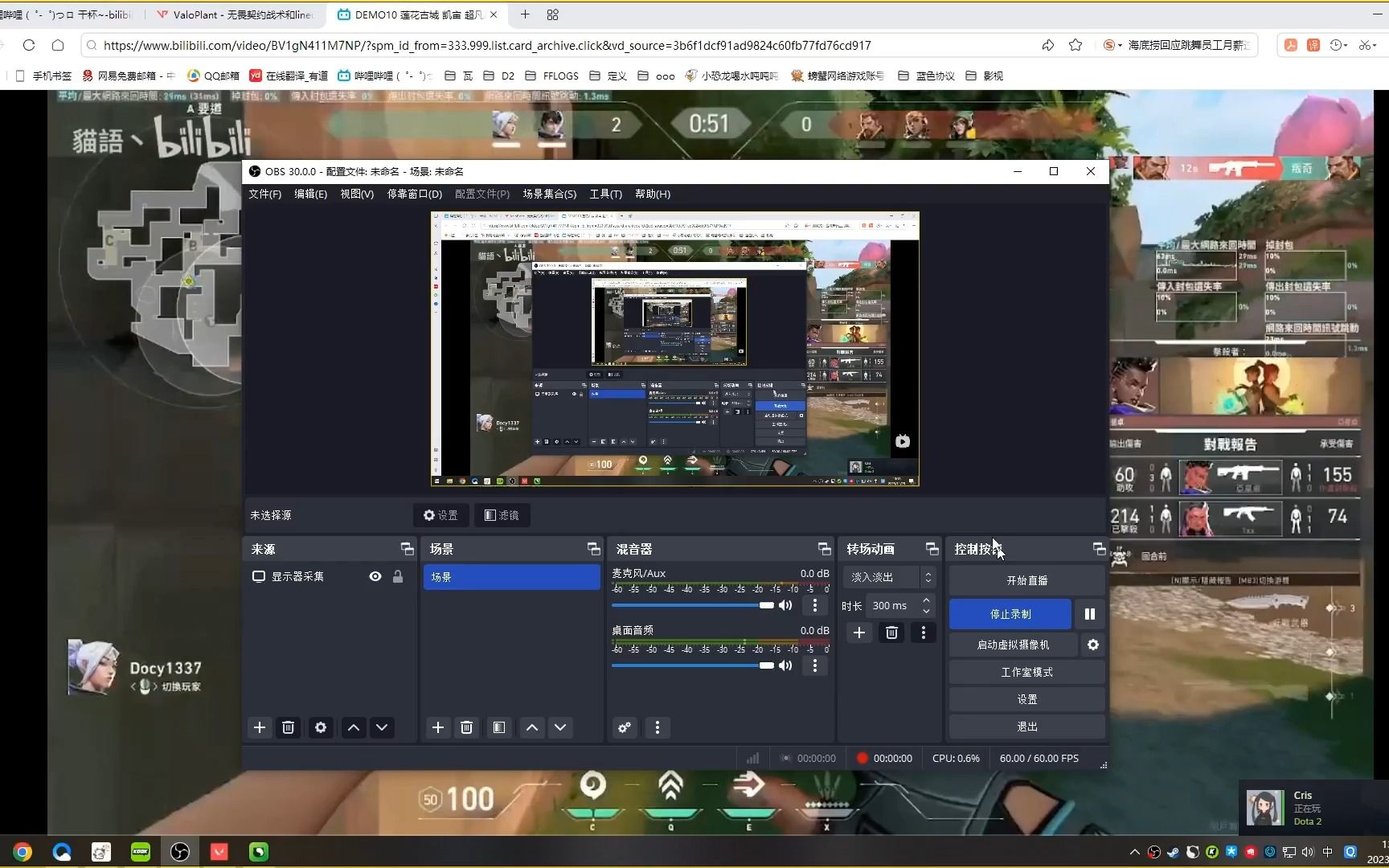Open the 场景集合(S) menu in OBS

click(550, 194)
